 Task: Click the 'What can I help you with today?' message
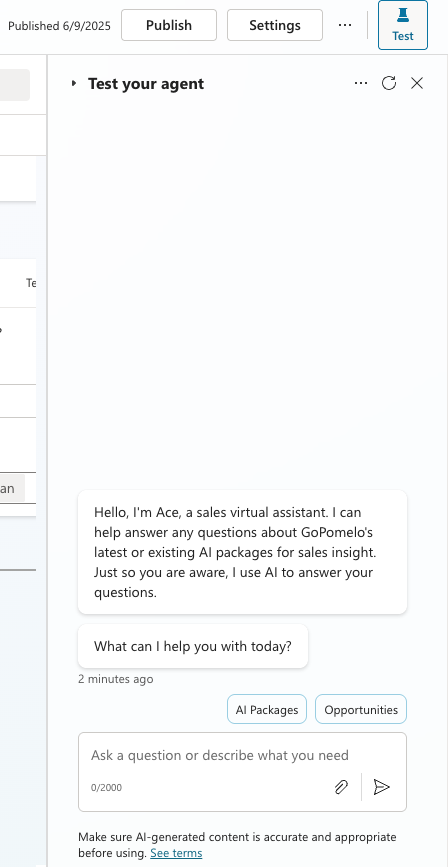point(193,646)
